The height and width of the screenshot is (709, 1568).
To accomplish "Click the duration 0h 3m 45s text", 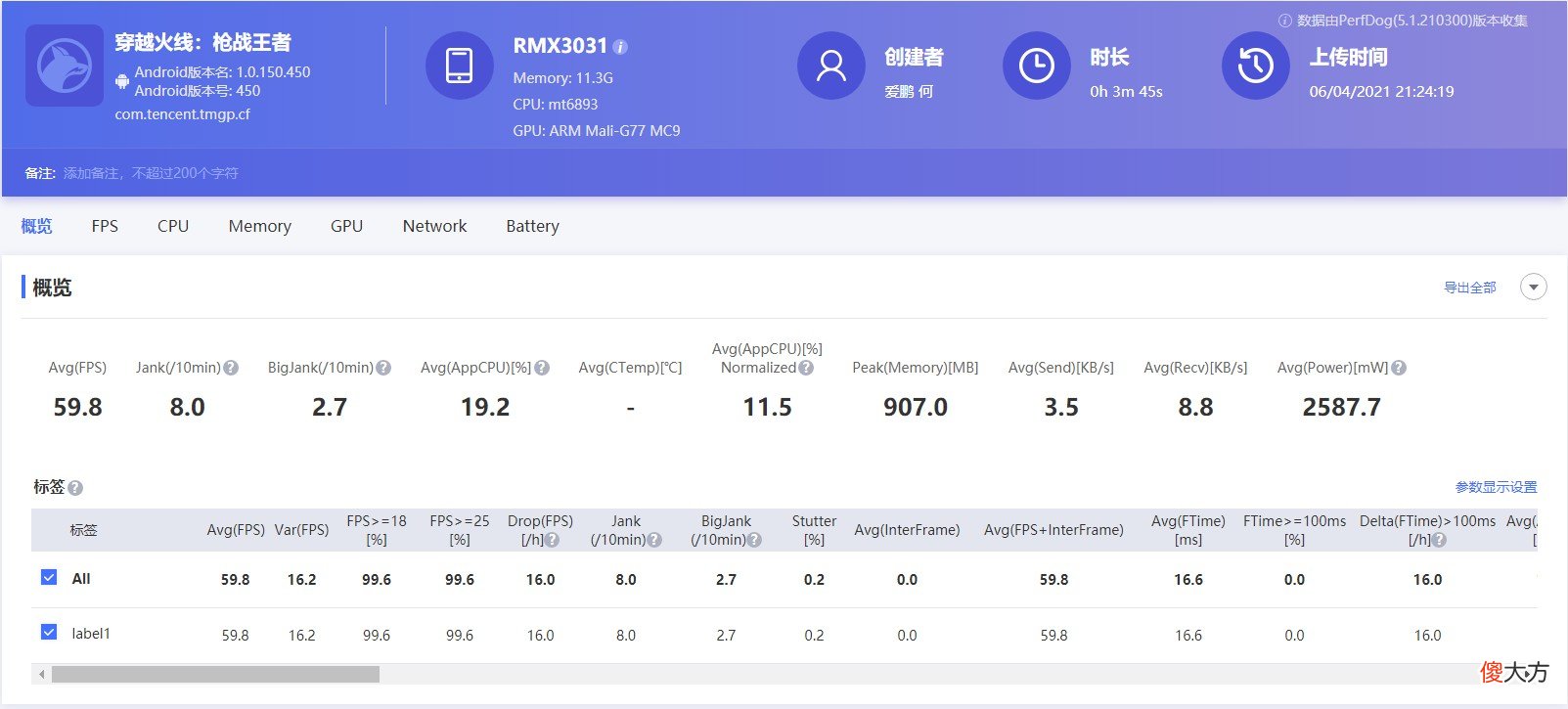I will [x=1126, y=92].
